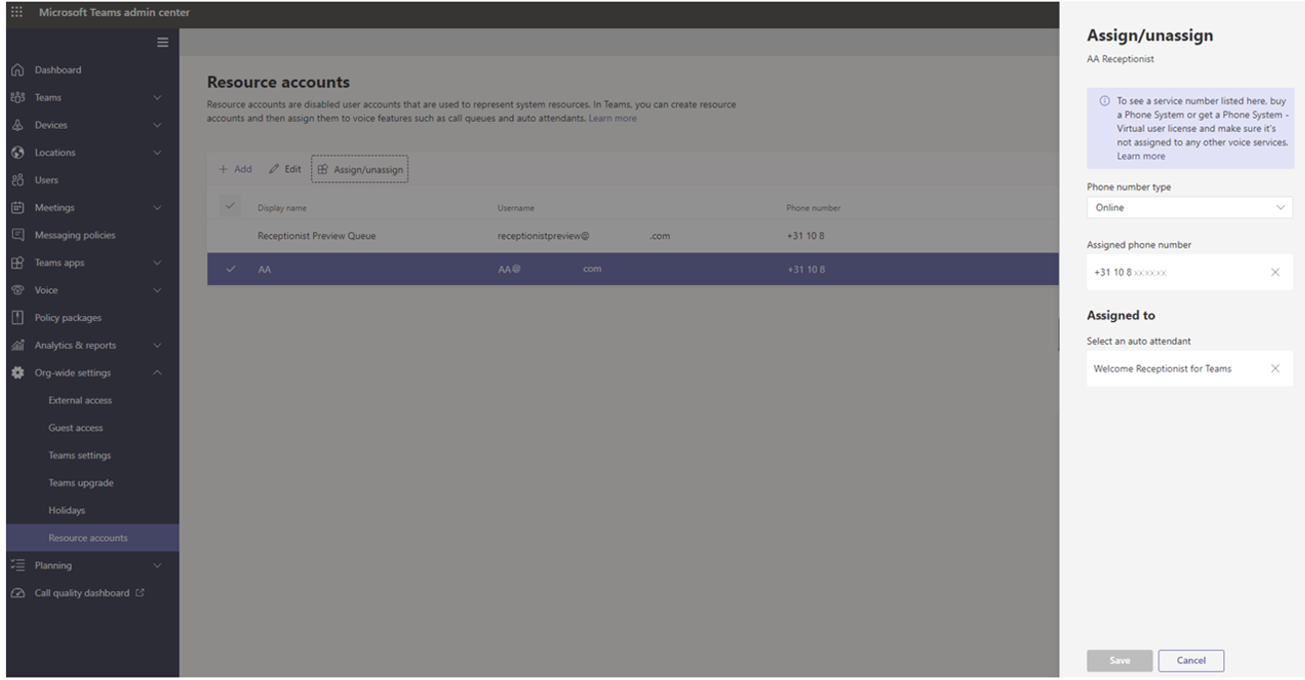Image resolution: width=1305 pixels, height=680 pixels.
Task: Click the Cancel button
Action: pyautogui.click(x=1190, y=660)
